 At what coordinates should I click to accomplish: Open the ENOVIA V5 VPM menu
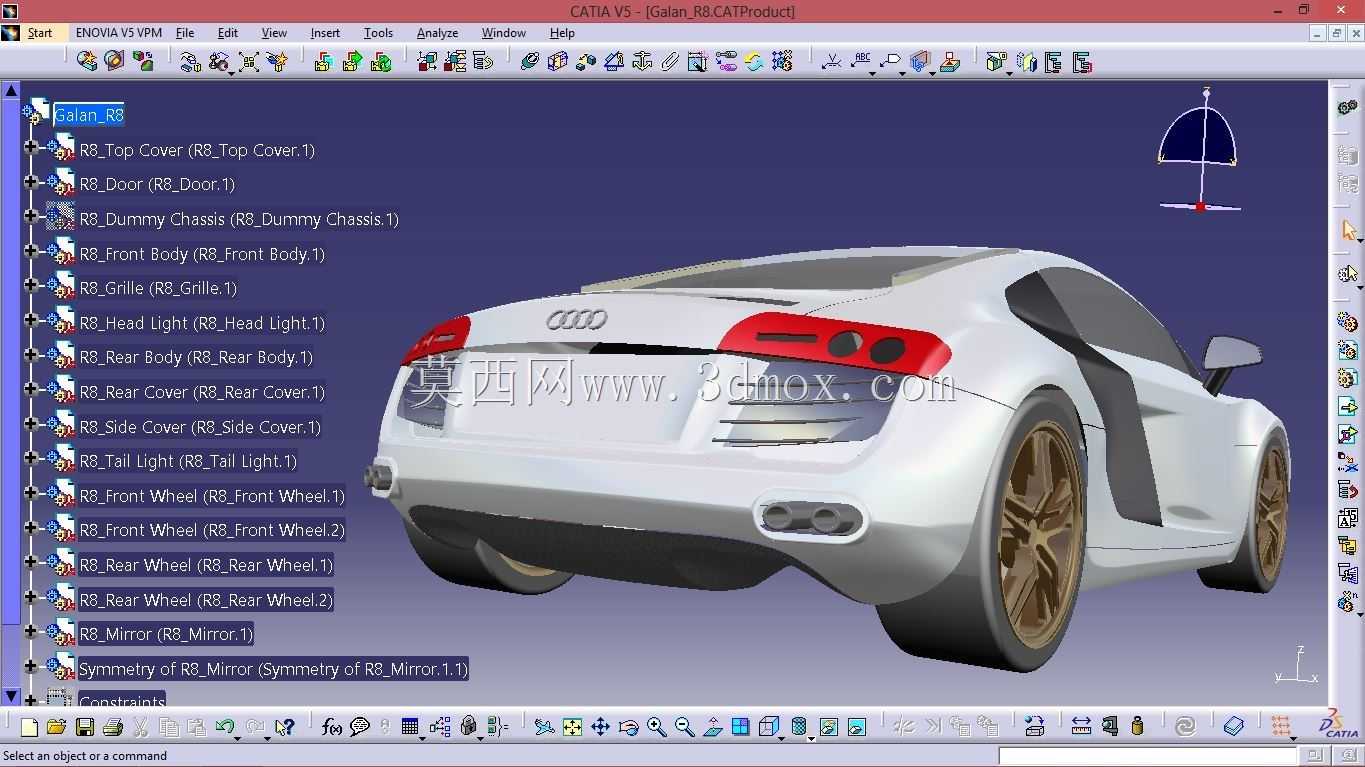pyautogui.click(x=119, y=33)
